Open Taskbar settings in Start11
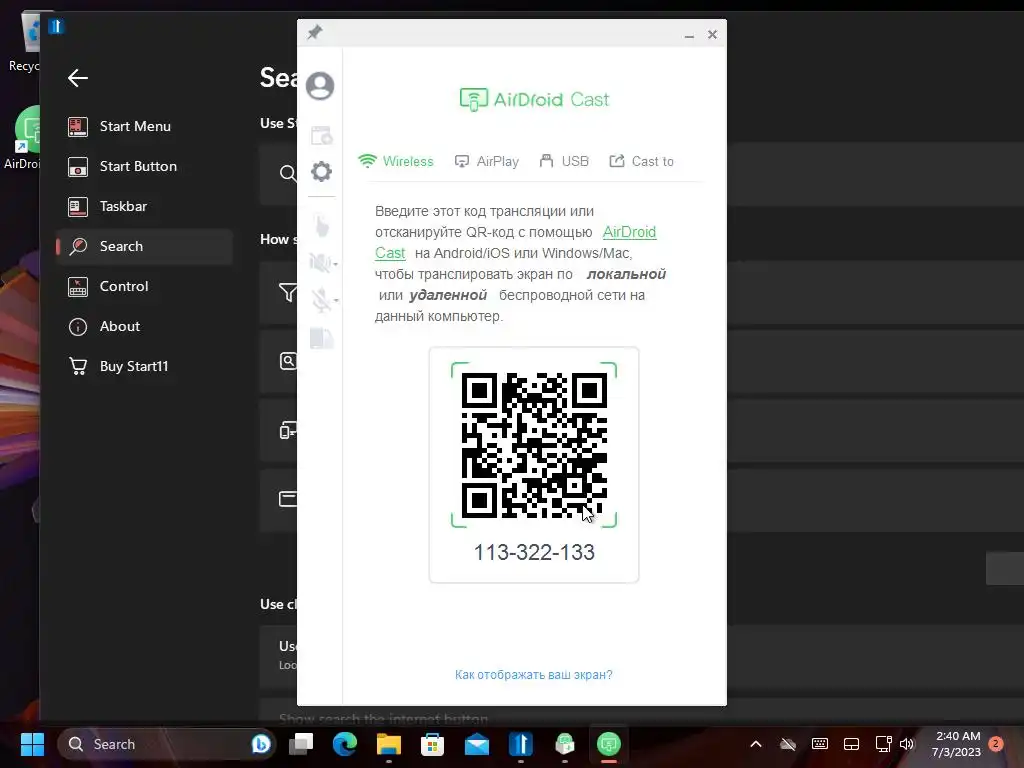1024x768 pixels. tap(144, 206)
